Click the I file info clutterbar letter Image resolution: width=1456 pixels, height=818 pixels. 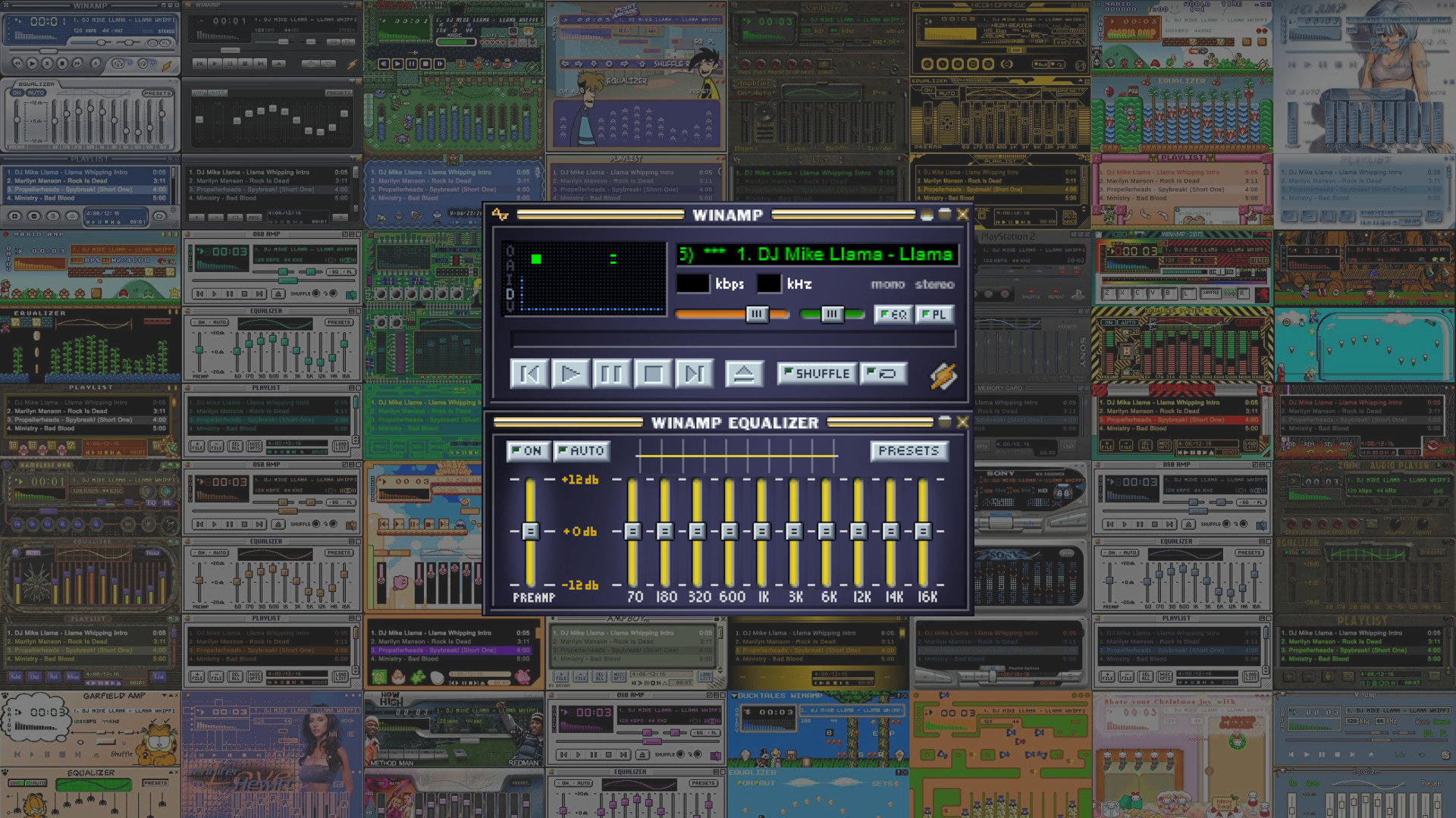click(x=510, y=279)
